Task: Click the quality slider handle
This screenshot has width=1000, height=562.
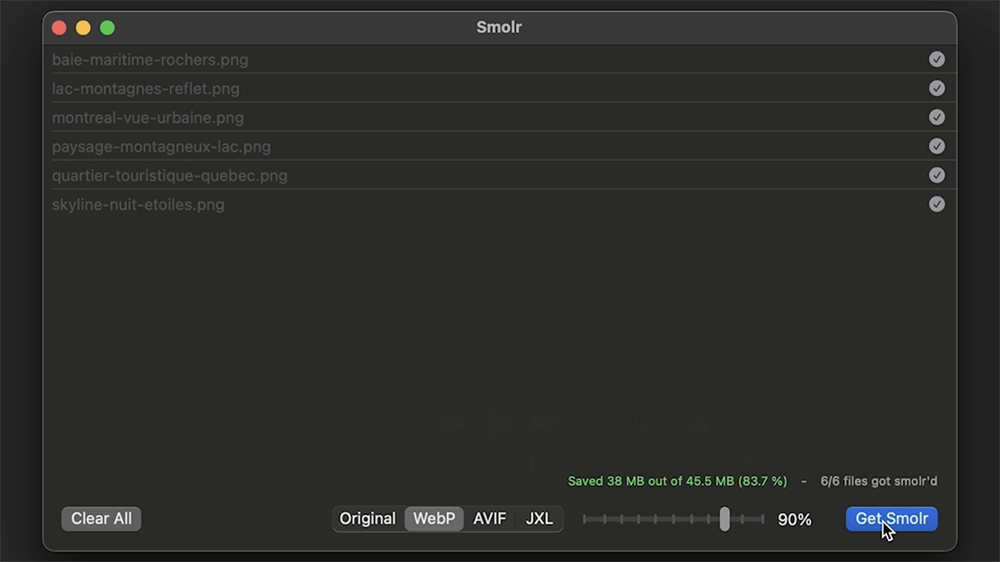Action: [724, 519]
